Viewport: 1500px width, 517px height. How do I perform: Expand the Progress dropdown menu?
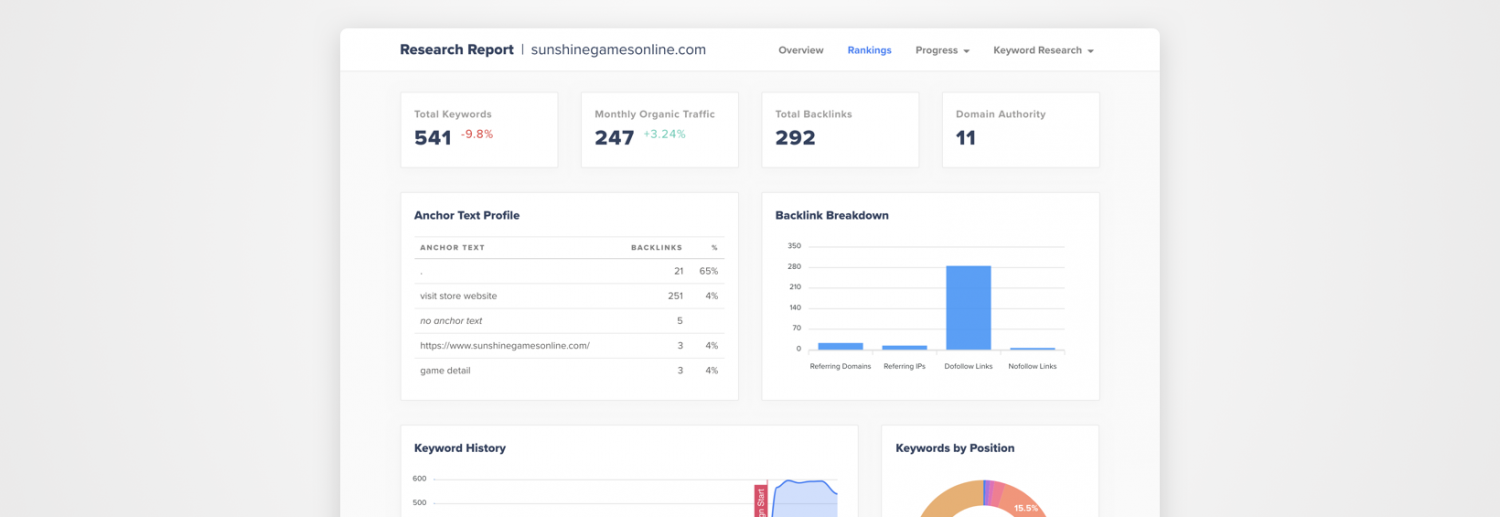942,50
